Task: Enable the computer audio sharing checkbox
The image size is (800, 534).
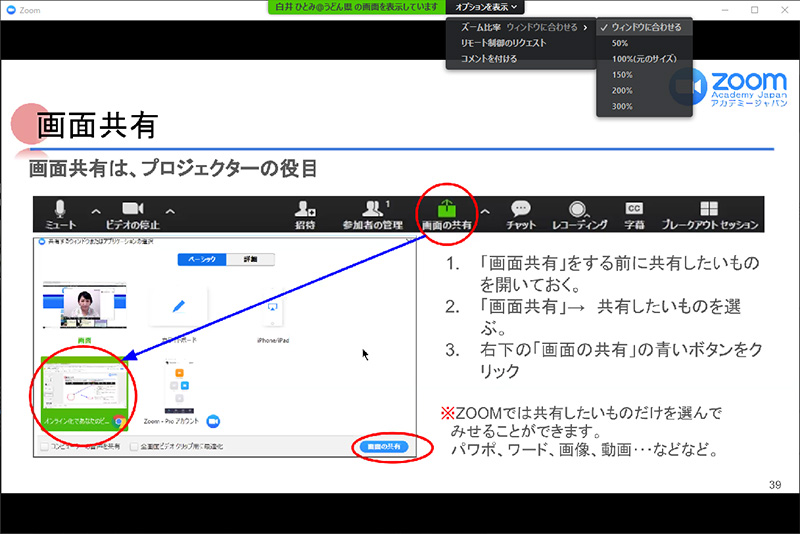Action: 44,446
